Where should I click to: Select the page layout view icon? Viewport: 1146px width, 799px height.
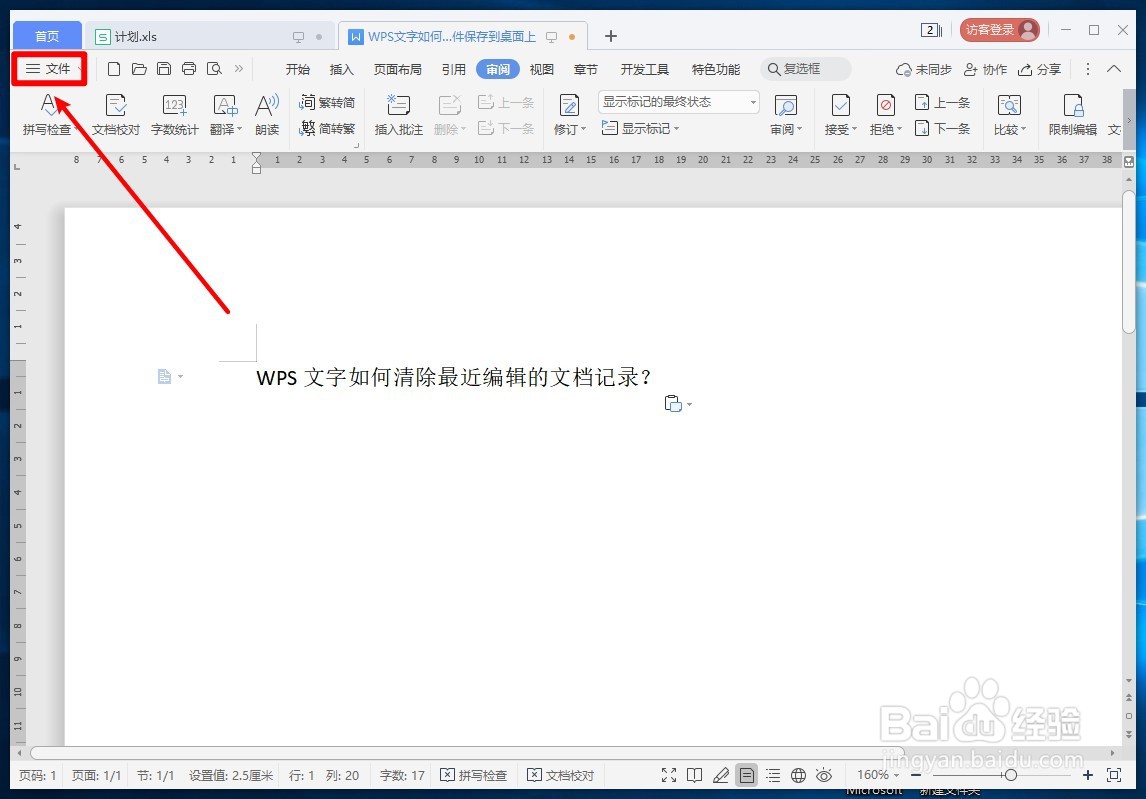(x=746, y=775)
